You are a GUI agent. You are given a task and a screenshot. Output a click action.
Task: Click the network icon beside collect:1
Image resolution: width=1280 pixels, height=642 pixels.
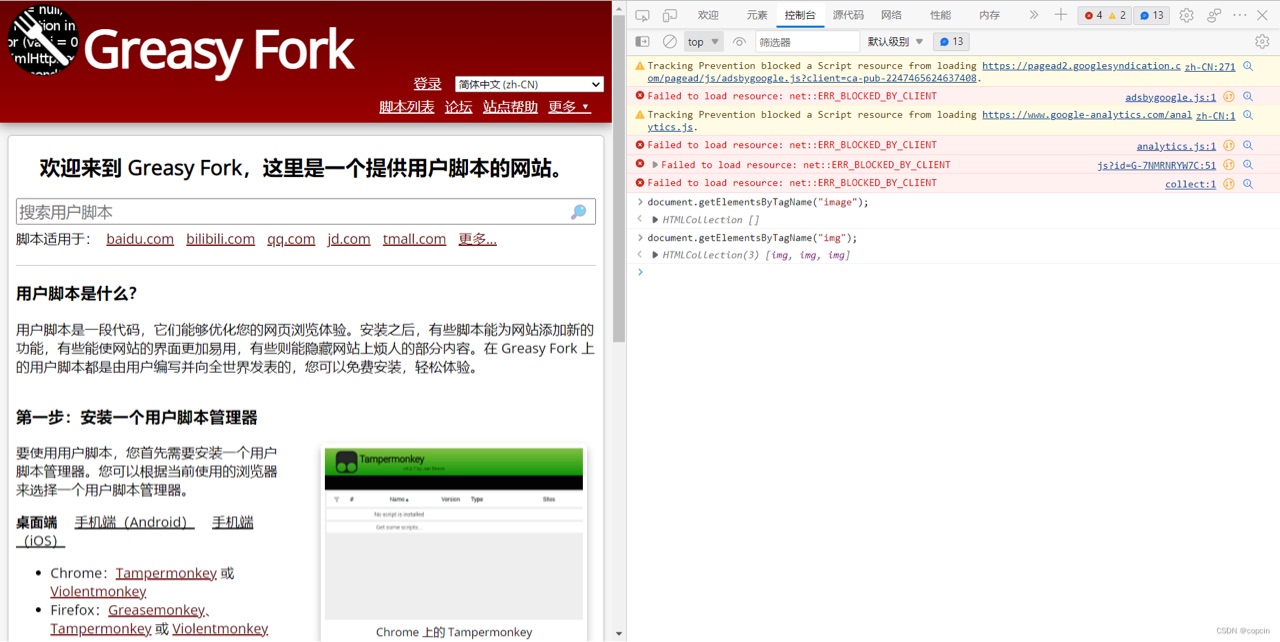[1229, 184]
